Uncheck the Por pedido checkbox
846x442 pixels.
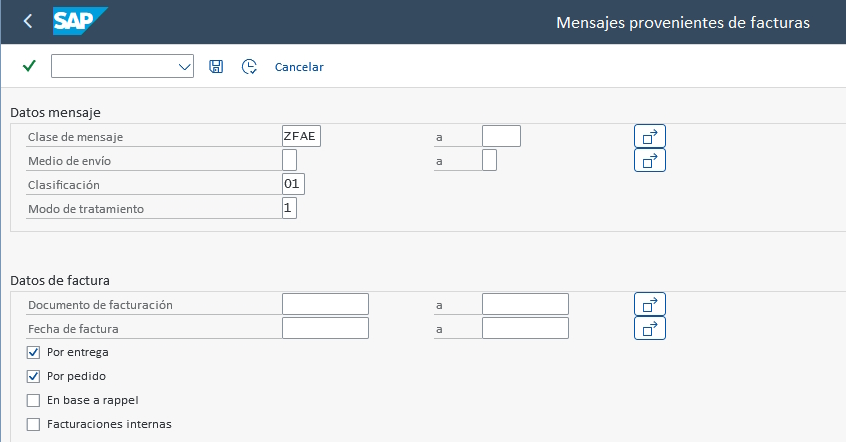pos(33,376)
